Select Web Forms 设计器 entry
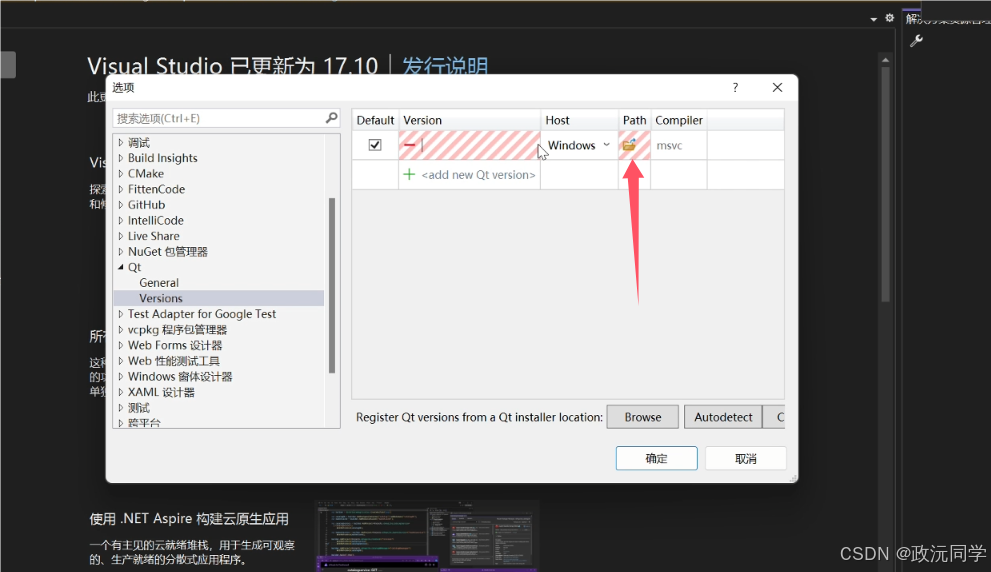 175,345
